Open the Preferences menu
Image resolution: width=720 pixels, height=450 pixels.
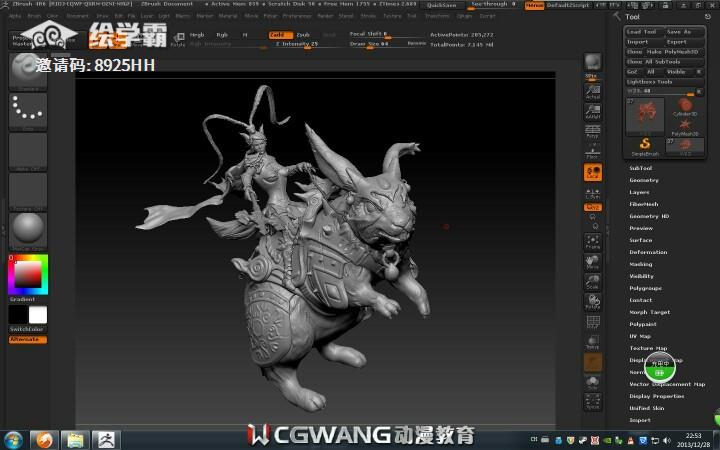point(297,16)
